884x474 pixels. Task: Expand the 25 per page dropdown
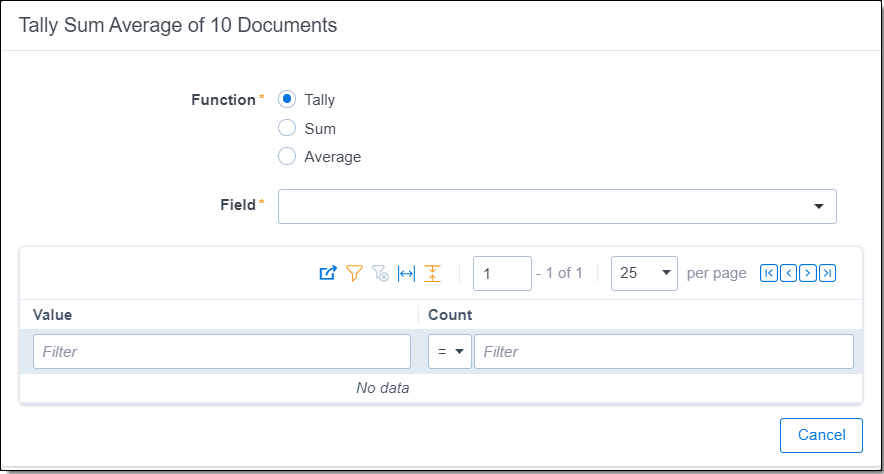tap(644, 273)
